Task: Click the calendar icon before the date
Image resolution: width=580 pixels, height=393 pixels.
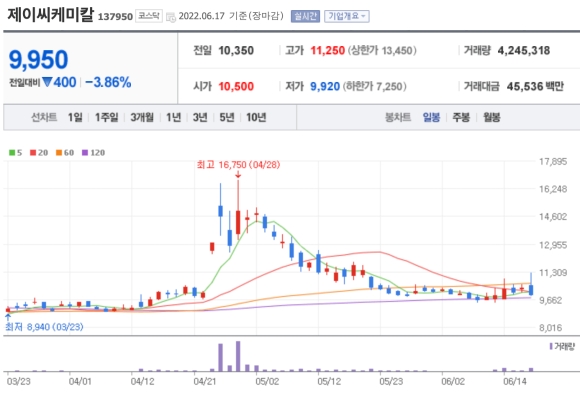Action: point(171,17)
